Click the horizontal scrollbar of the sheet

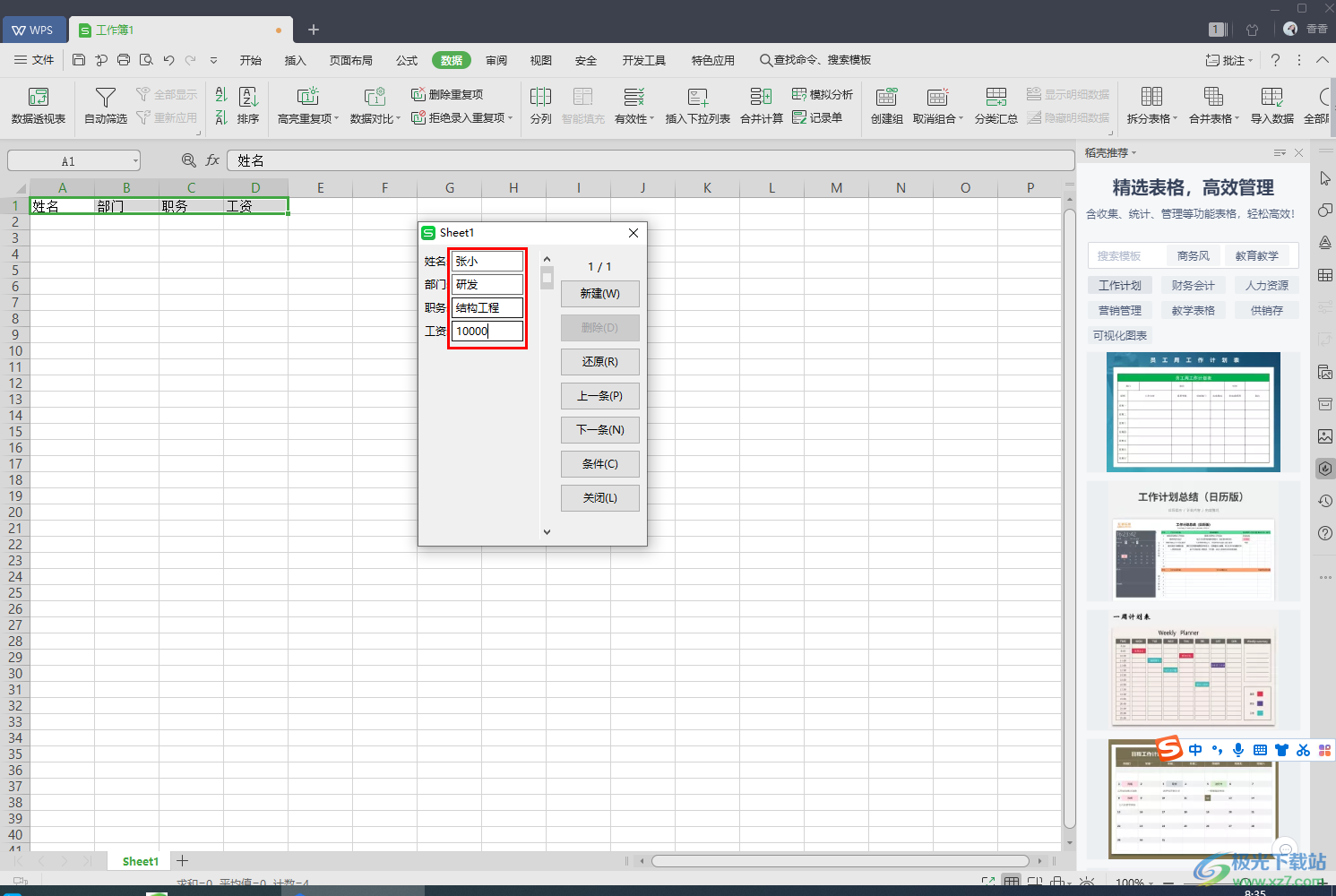tap(840, 861)
